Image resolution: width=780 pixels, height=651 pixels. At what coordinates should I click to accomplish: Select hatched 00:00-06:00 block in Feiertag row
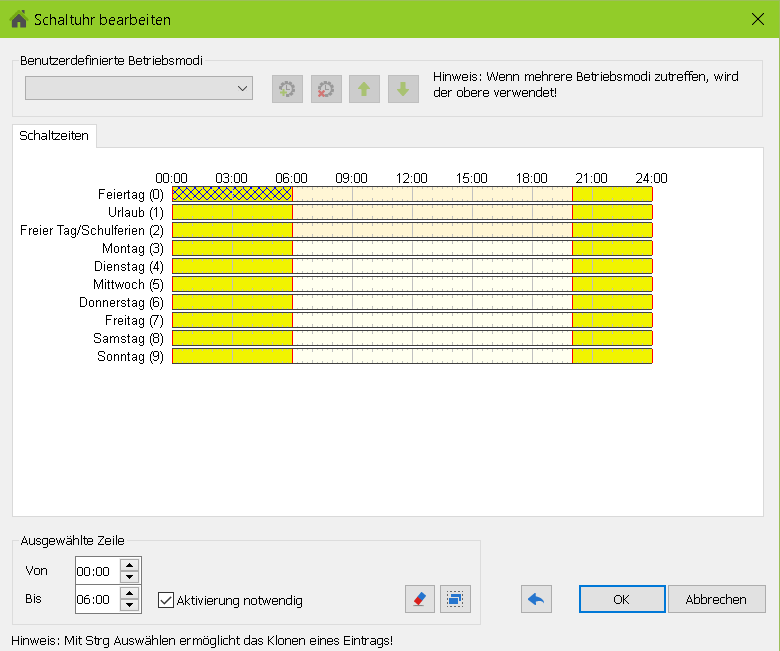tap(232, 194)
